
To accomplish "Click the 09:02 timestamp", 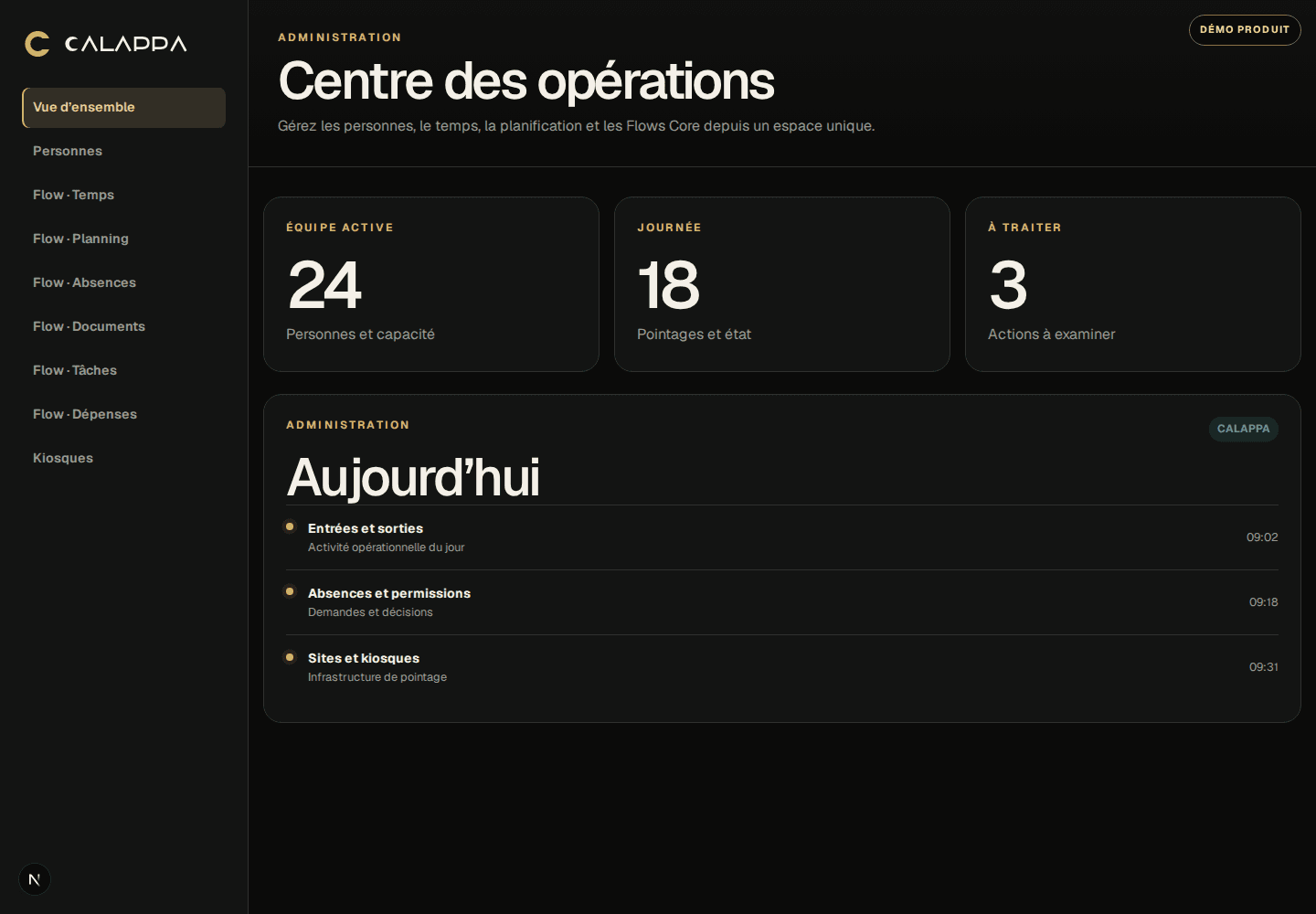I will [x=1262, y=537].
